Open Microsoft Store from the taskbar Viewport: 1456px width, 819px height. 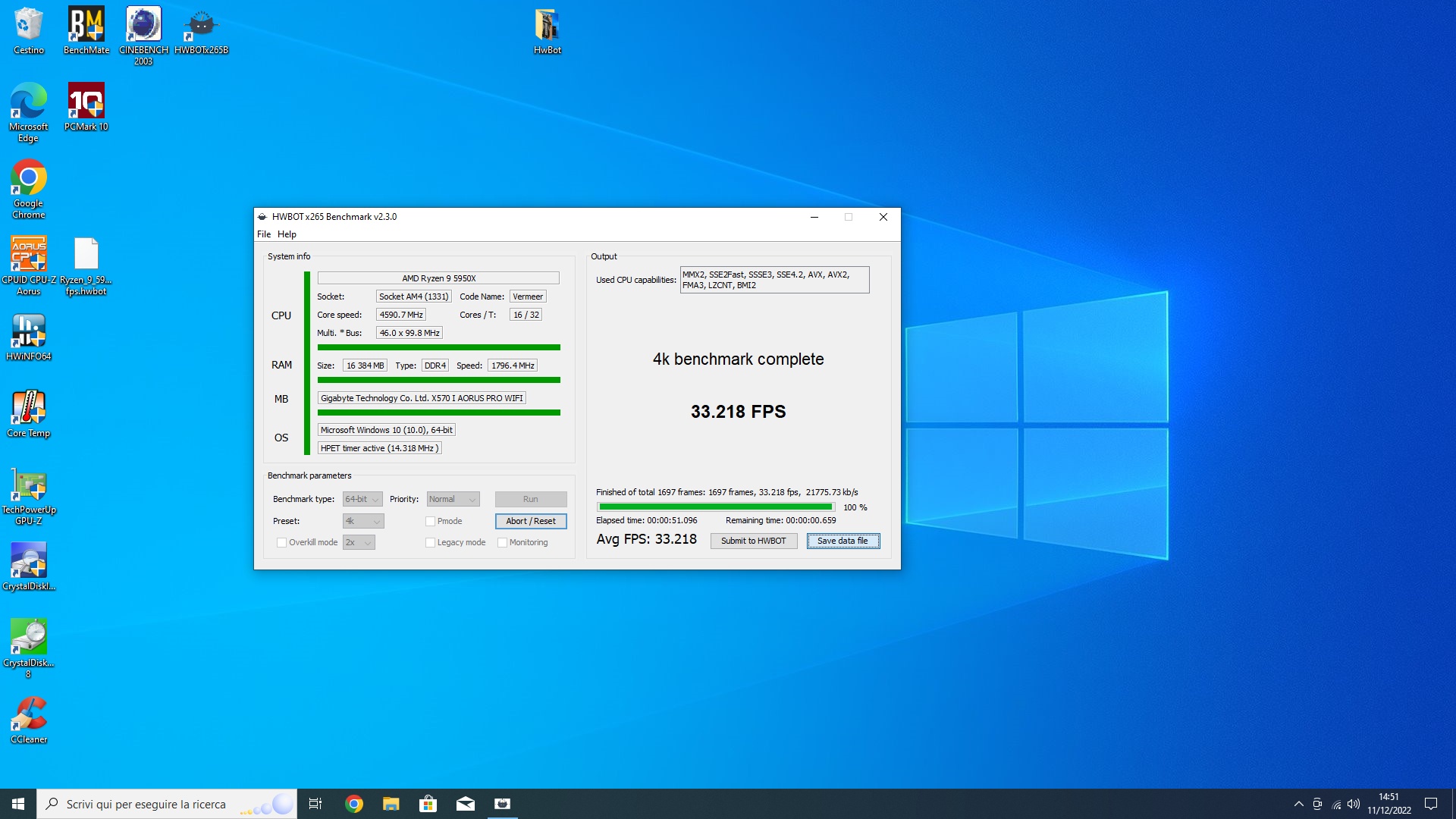[428, 804]
